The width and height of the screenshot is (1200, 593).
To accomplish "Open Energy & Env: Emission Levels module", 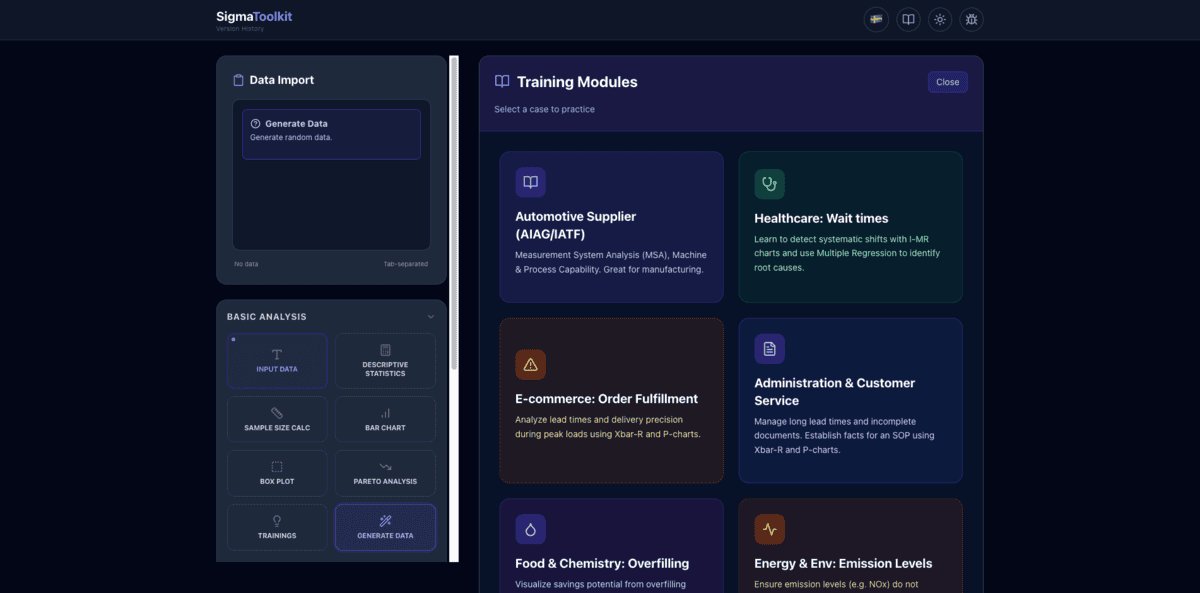I will pos(850,546).
